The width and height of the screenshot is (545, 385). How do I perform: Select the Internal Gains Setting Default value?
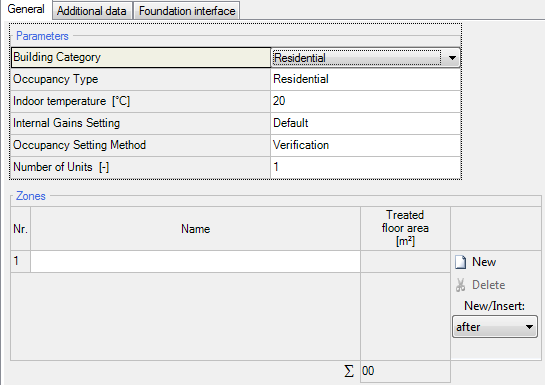click(366, 123)
